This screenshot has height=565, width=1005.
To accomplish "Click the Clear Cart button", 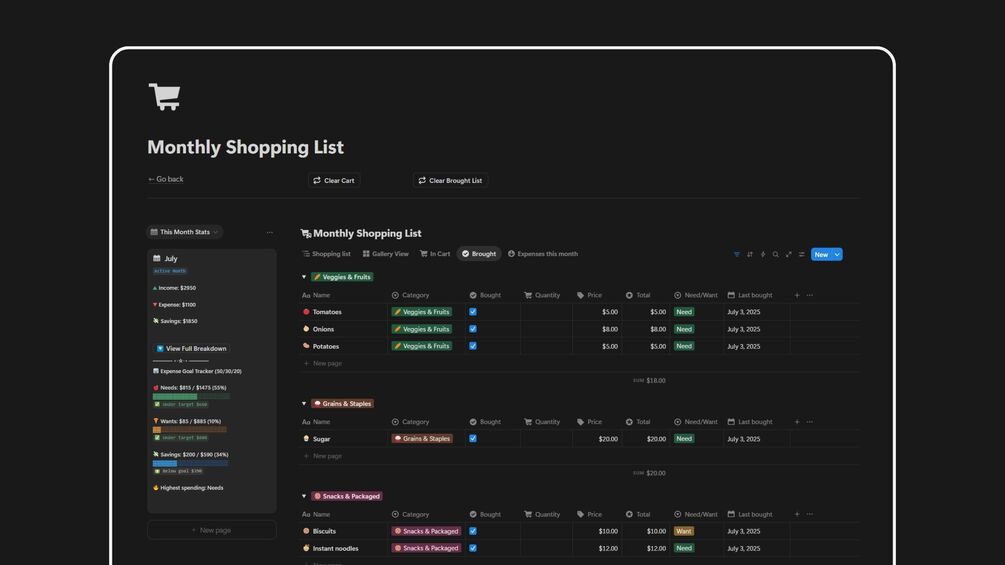I will point(333,181).
